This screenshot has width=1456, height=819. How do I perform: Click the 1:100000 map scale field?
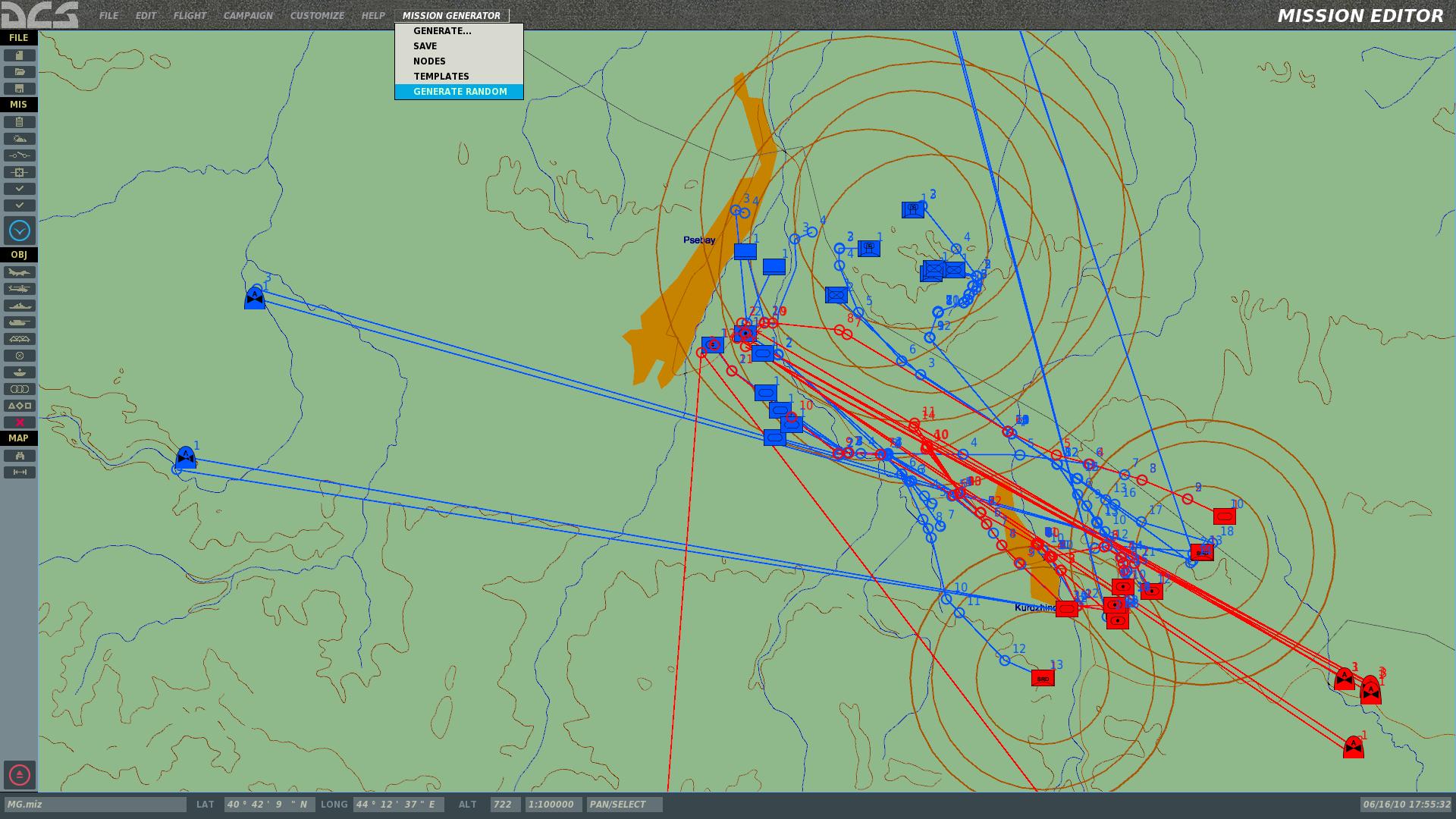coord(551,805)
